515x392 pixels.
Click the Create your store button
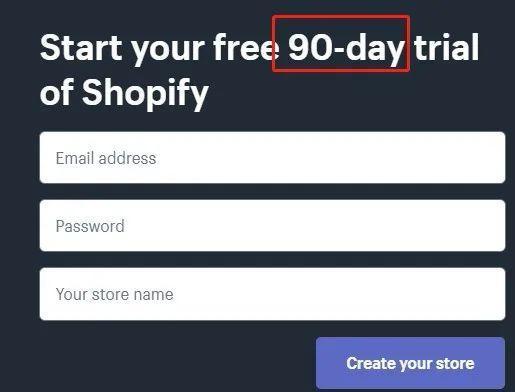(x=410, y=363)
